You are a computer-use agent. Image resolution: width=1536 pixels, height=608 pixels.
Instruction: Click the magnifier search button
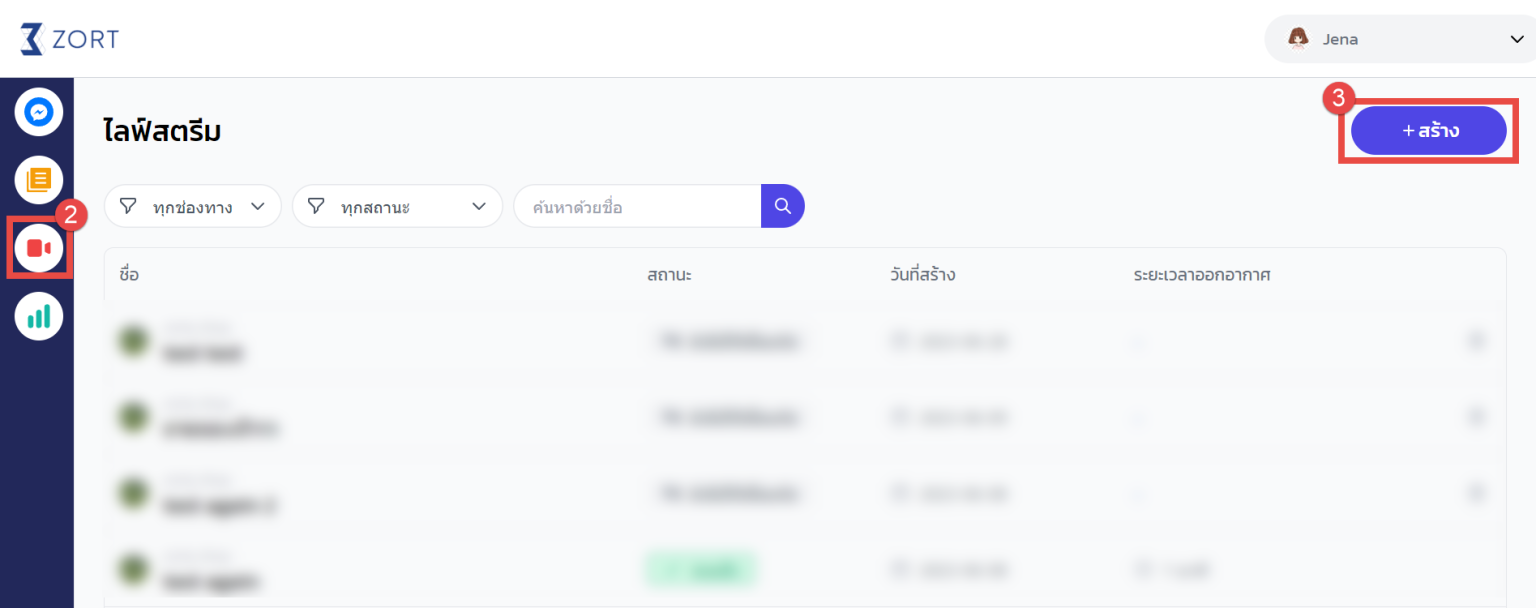783,206
